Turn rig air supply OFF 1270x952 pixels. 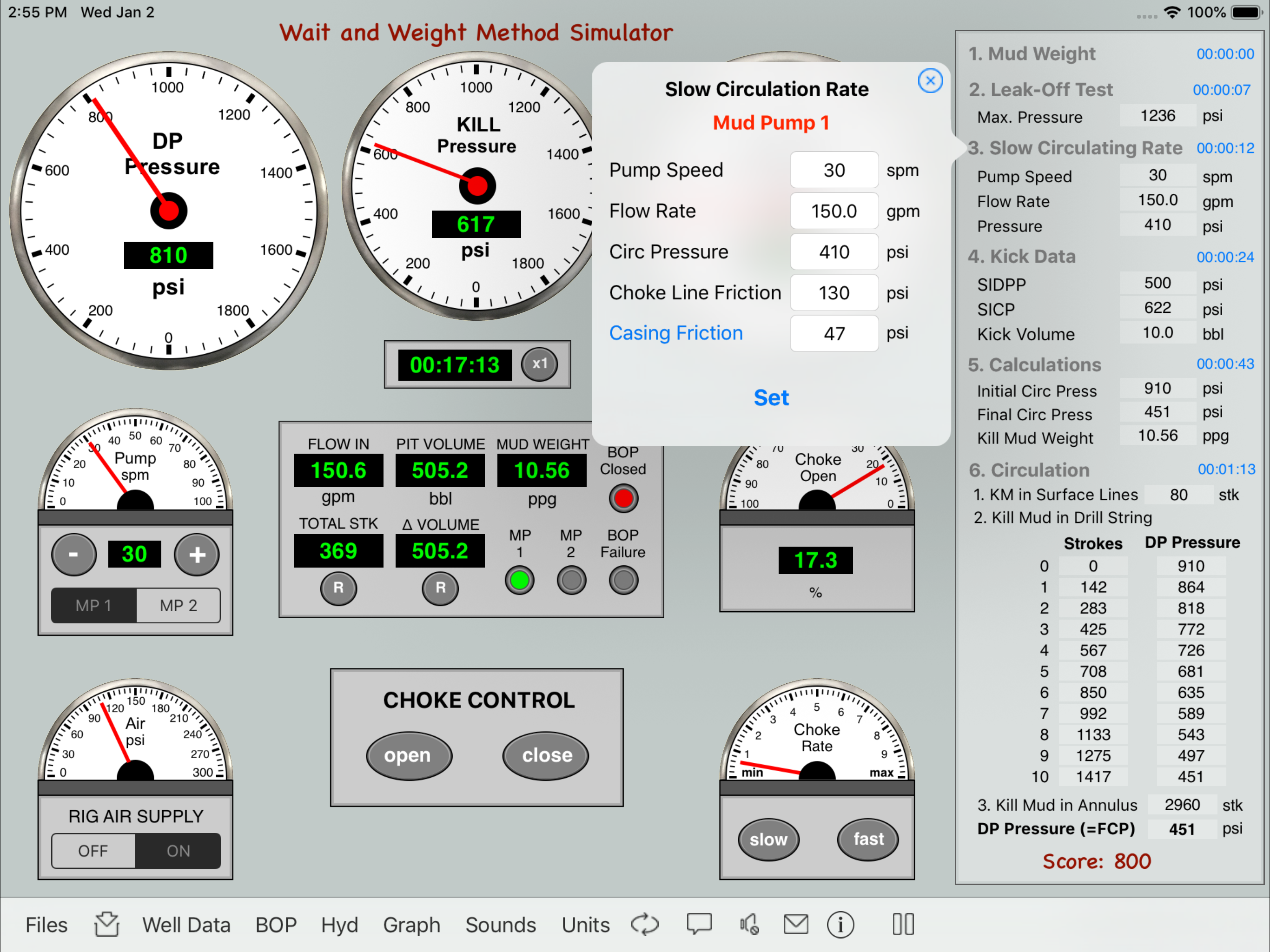[93, 850]
